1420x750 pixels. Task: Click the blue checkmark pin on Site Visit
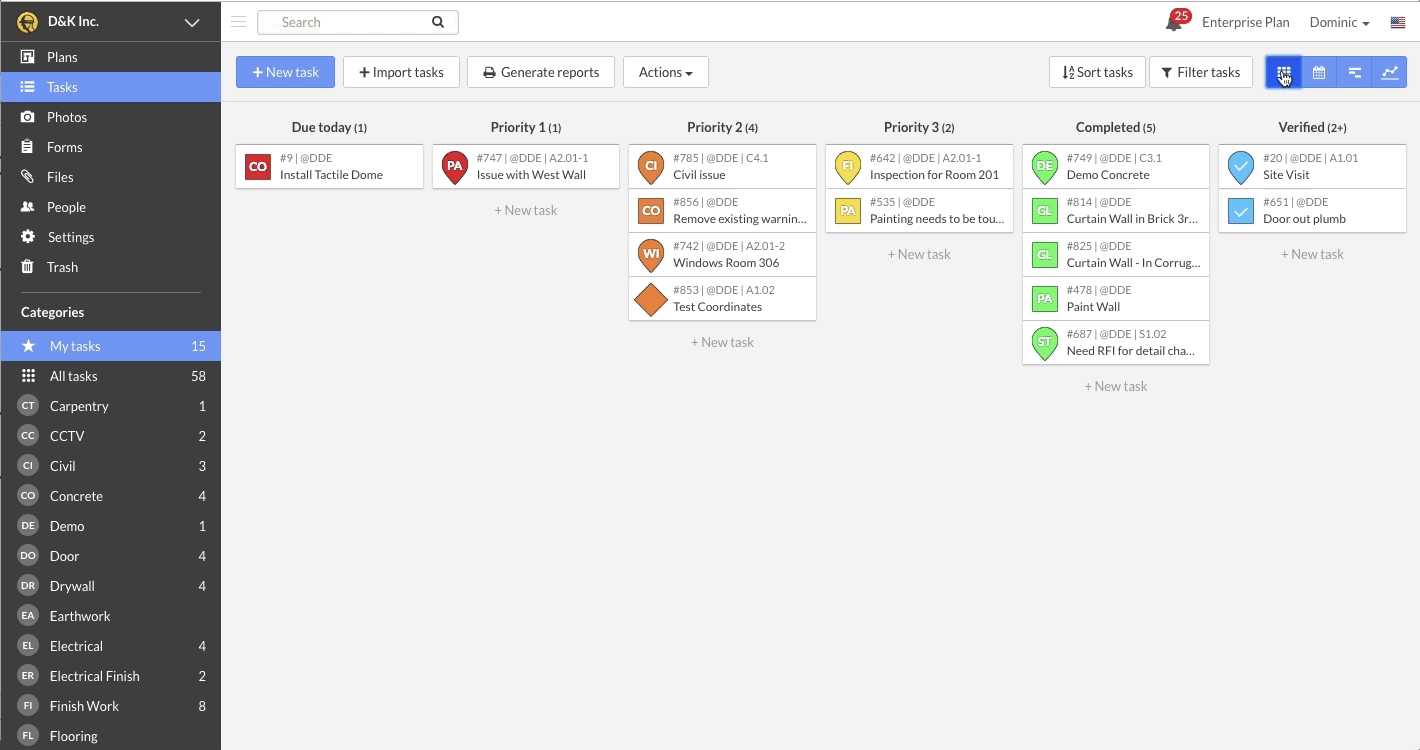click(x=1241, y=167)
